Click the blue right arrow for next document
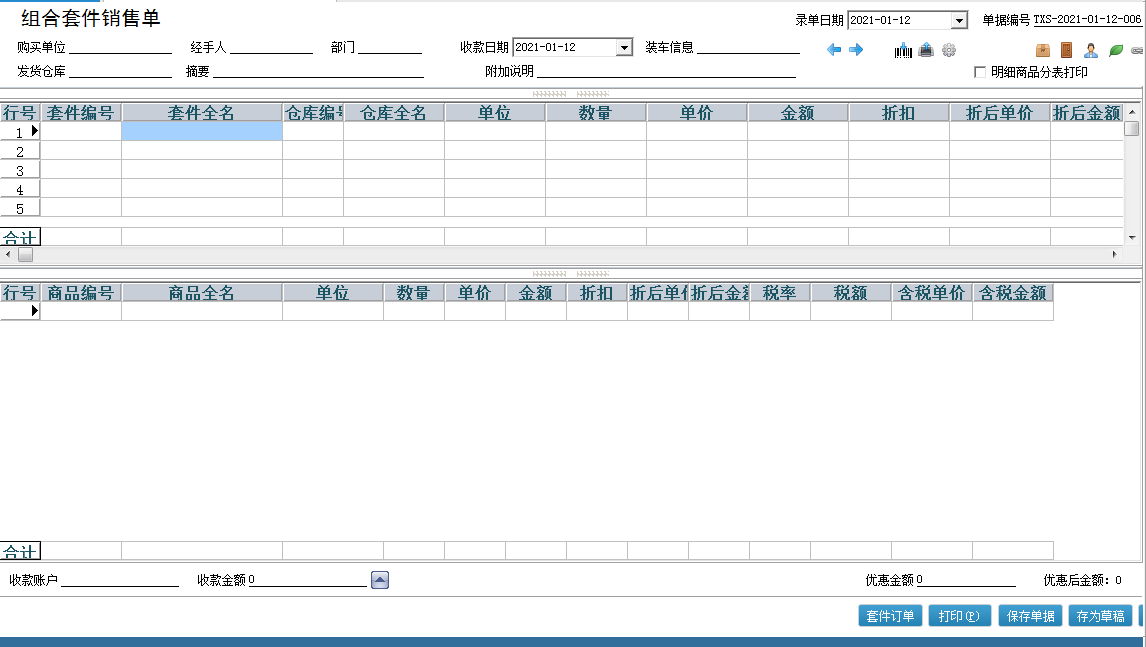1146x647 pixels. click(x=856, y=50)
